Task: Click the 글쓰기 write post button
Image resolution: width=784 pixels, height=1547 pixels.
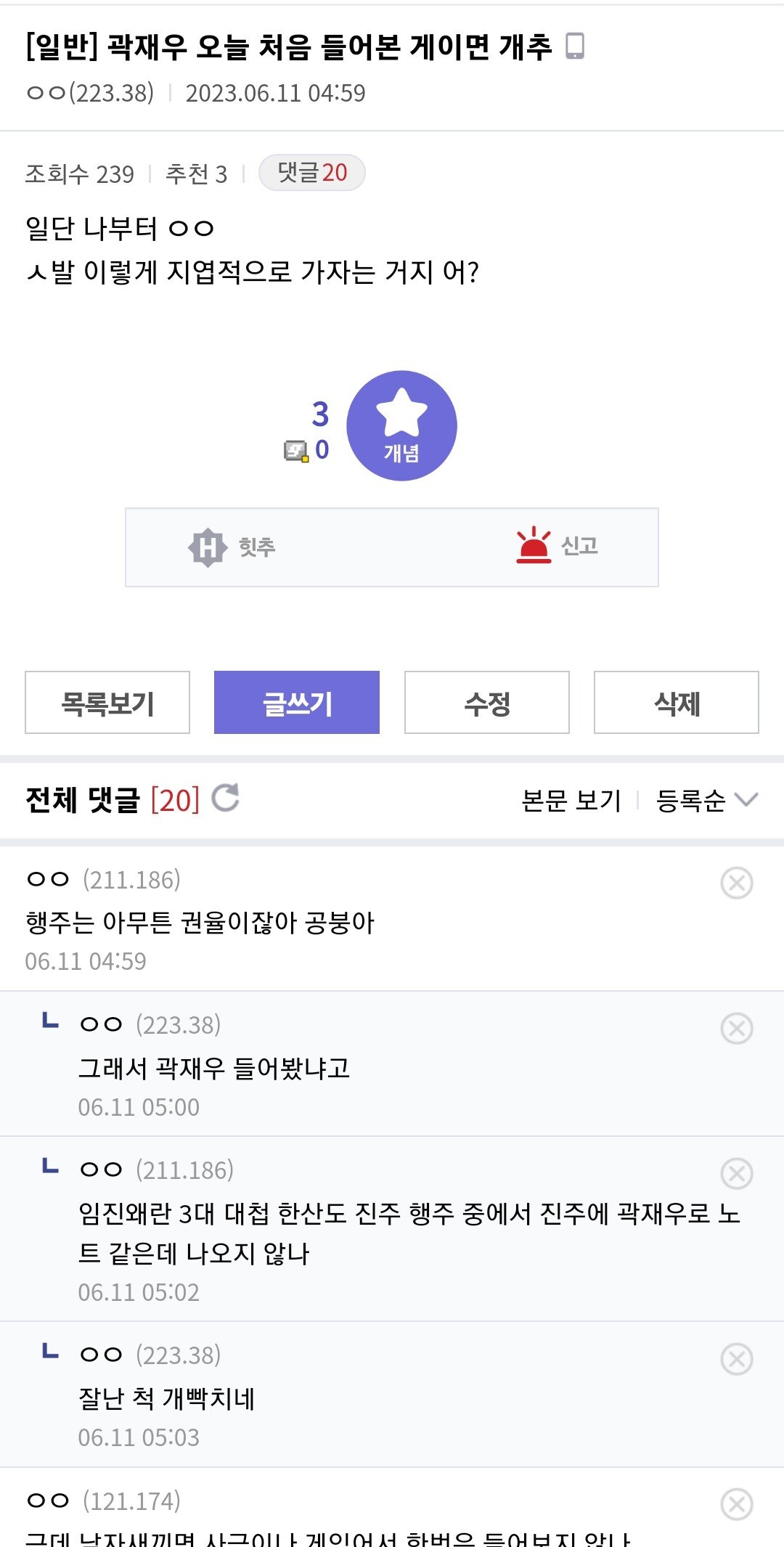Action: 297,703
